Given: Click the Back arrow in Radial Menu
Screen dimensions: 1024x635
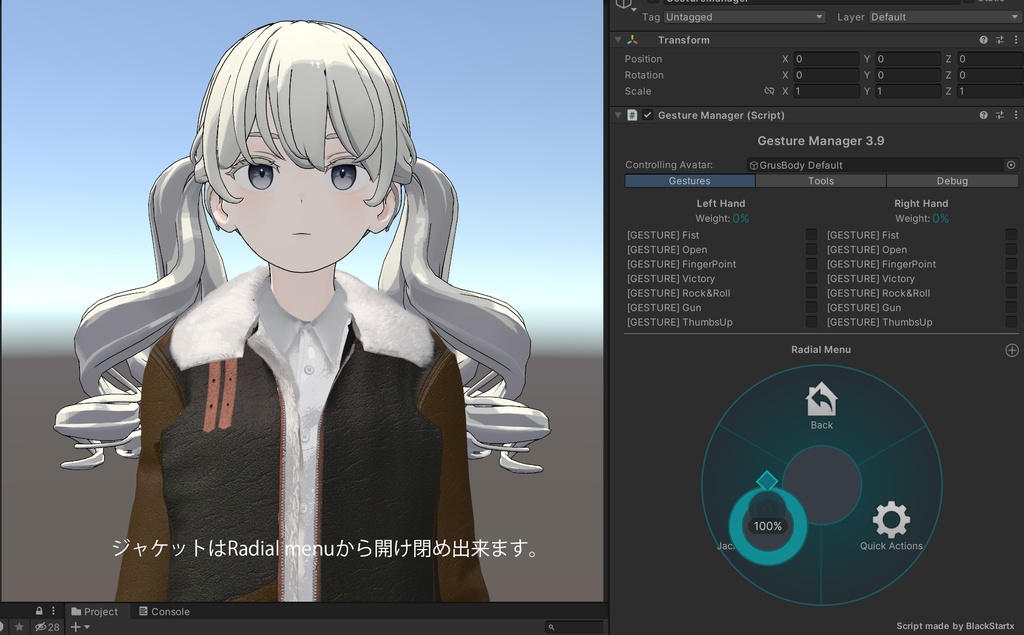Looking at the screenshot, I should point(822,400).
